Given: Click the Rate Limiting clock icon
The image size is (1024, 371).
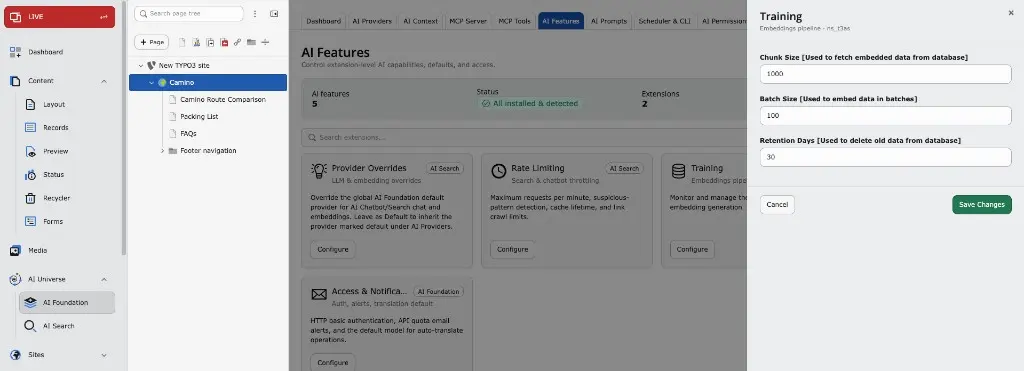Looking at the screenshot, I should [499, 171].
